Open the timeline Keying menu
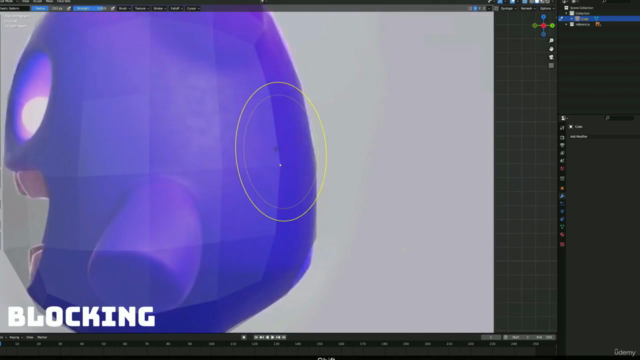This screenshot has width=640, height=360. 16,337
